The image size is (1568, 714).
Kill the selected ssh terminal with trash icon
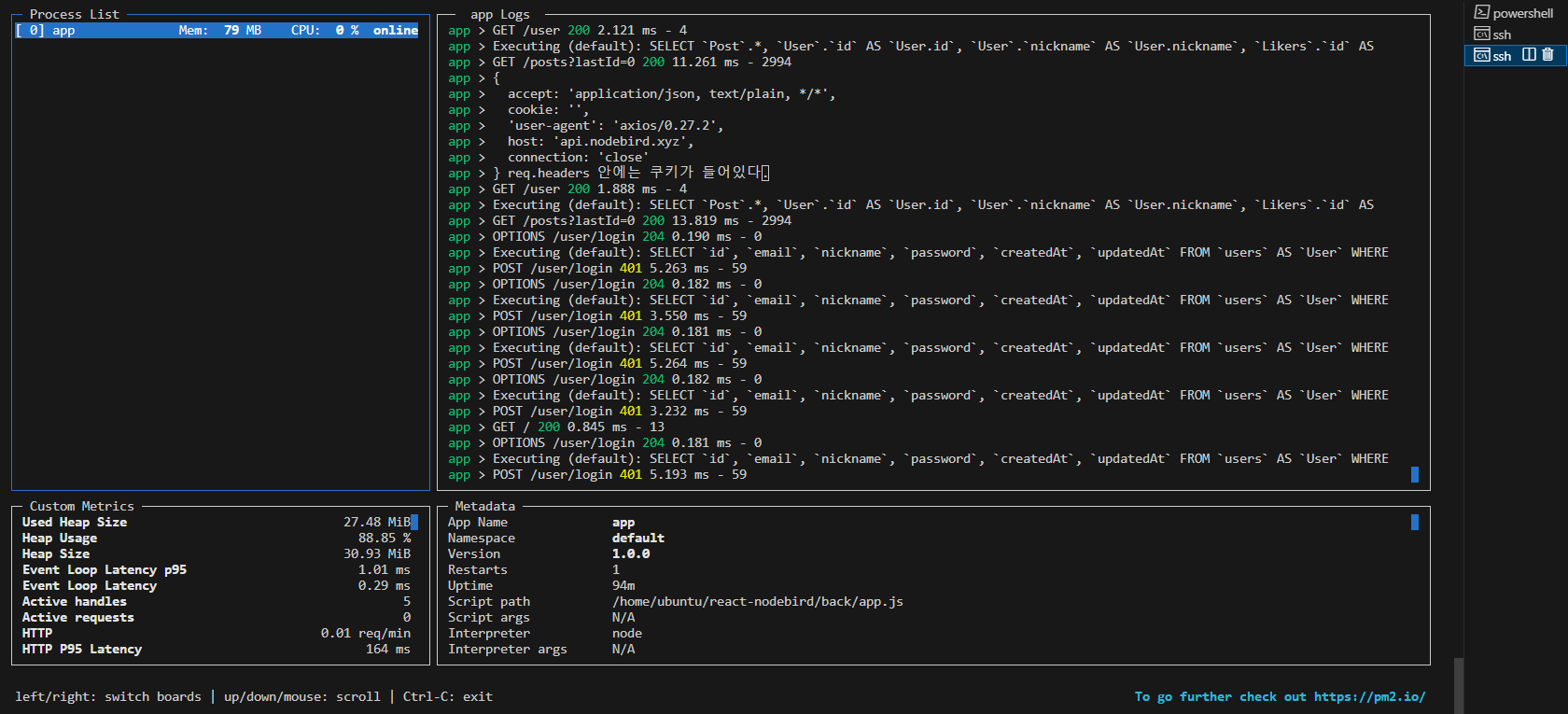tap(1547, 55)
